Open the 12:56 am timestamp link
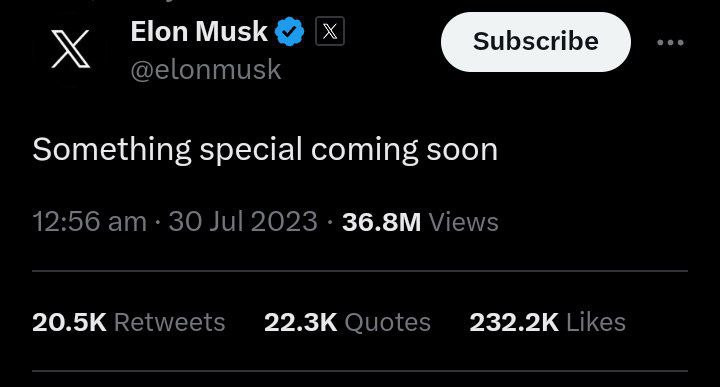The height and width of the screenshot is (387, 720). point(90,222)
